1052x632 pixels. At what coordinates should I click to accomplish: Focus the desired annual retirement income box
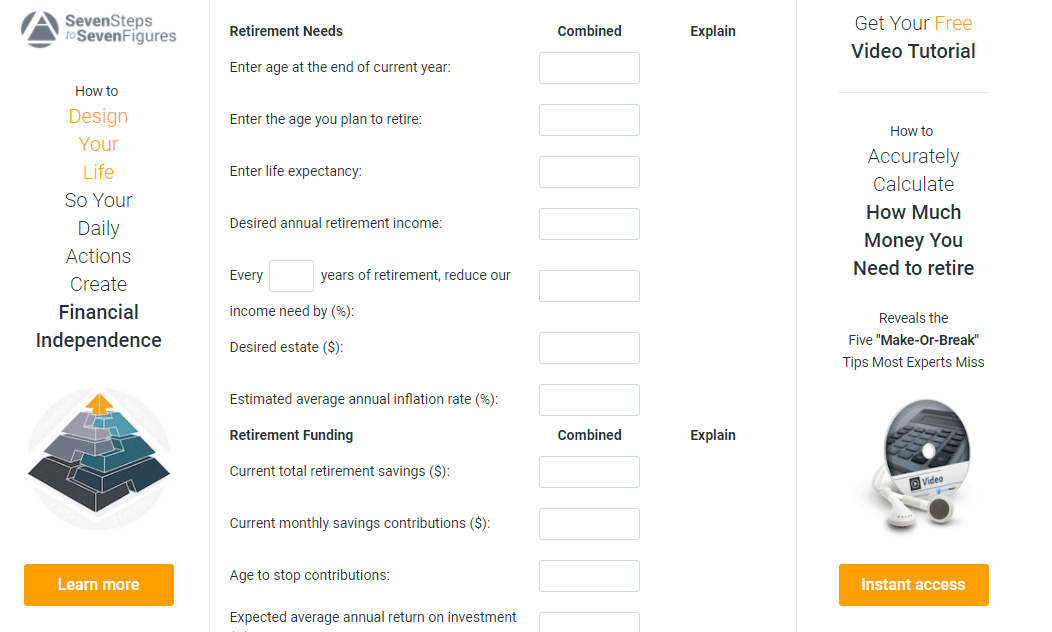(589, 224)
